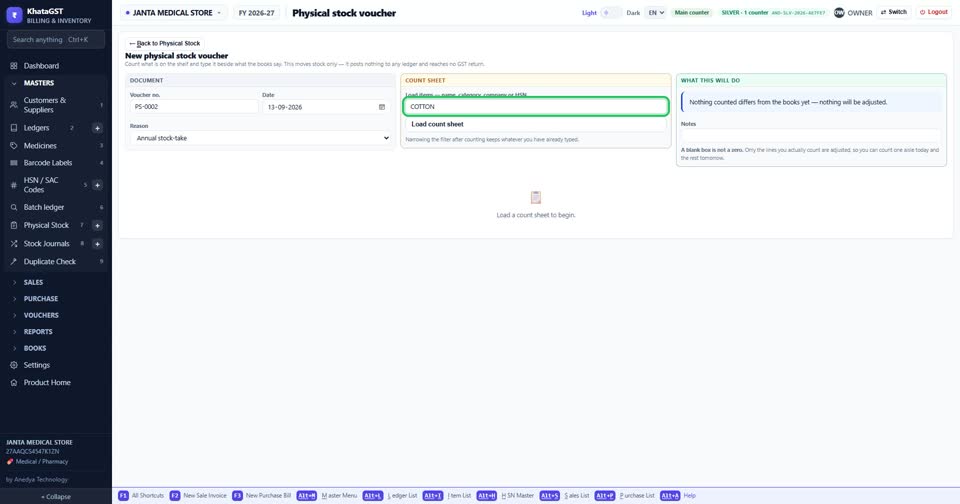Open the EN language dropdown

coord(656,12)
